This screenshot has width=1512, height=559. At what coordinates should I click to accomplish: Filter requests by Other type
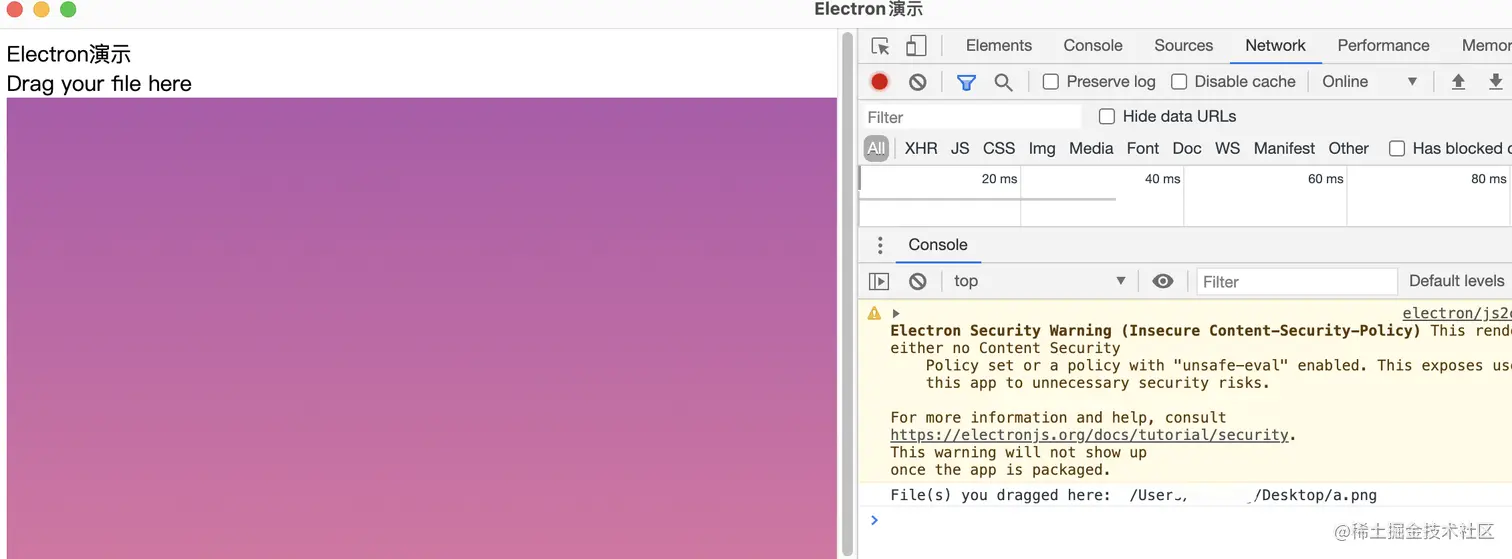[x=1348, y=149]
